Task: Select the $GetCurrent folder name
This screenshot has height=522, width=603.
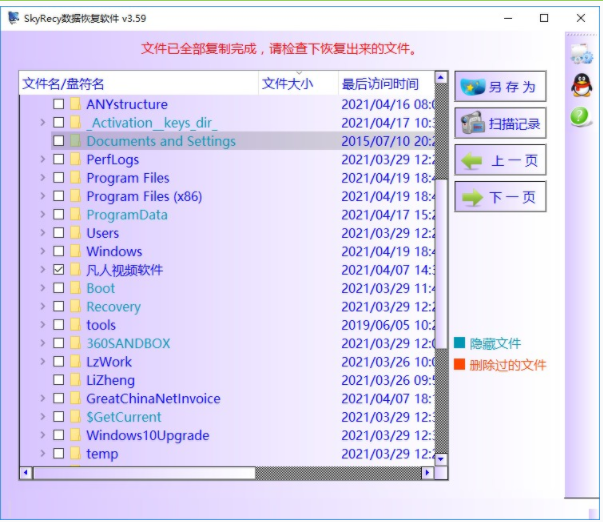Action: tap(123, 417)
